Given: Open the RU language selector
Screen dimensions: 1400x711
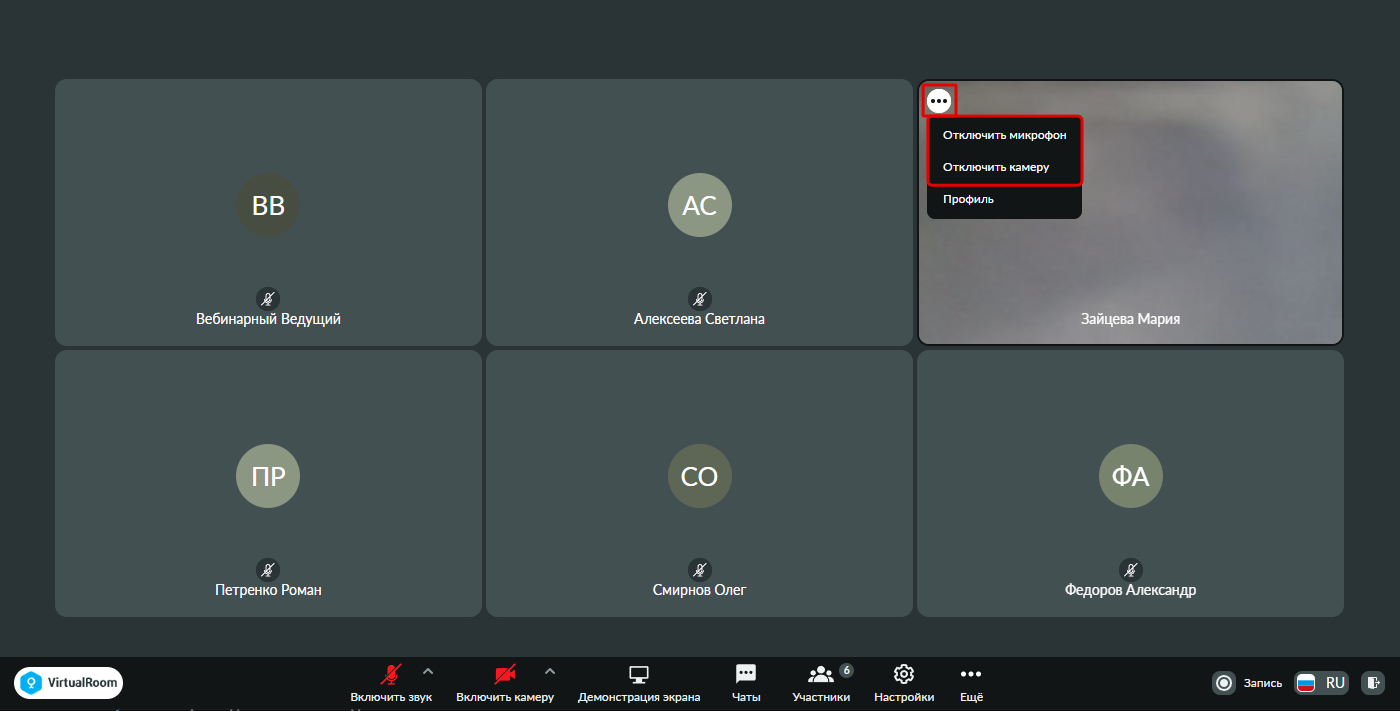Looking at the screenshot, I should pos(1322,683).
